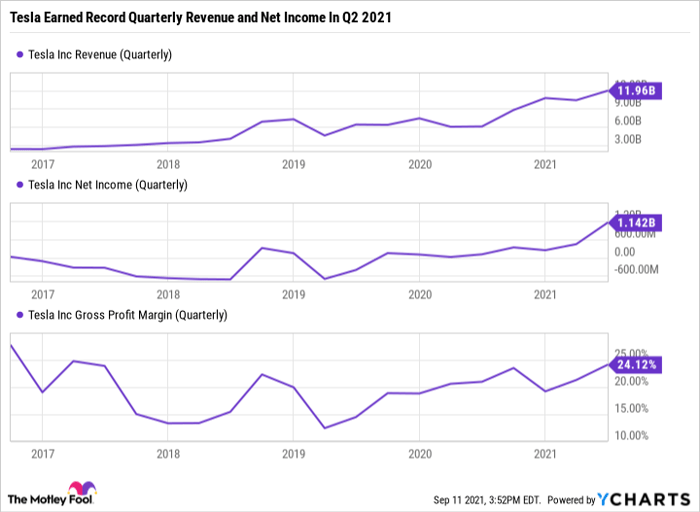Click '2018' under the Revenue chart
Screen dimensions: 700x512
pos(168,164)
